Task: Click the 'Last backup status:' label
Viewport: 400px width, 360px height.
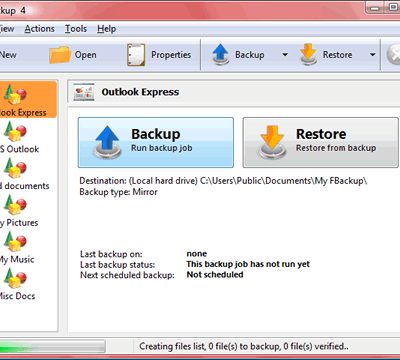Action: click(x=117, y=265)
